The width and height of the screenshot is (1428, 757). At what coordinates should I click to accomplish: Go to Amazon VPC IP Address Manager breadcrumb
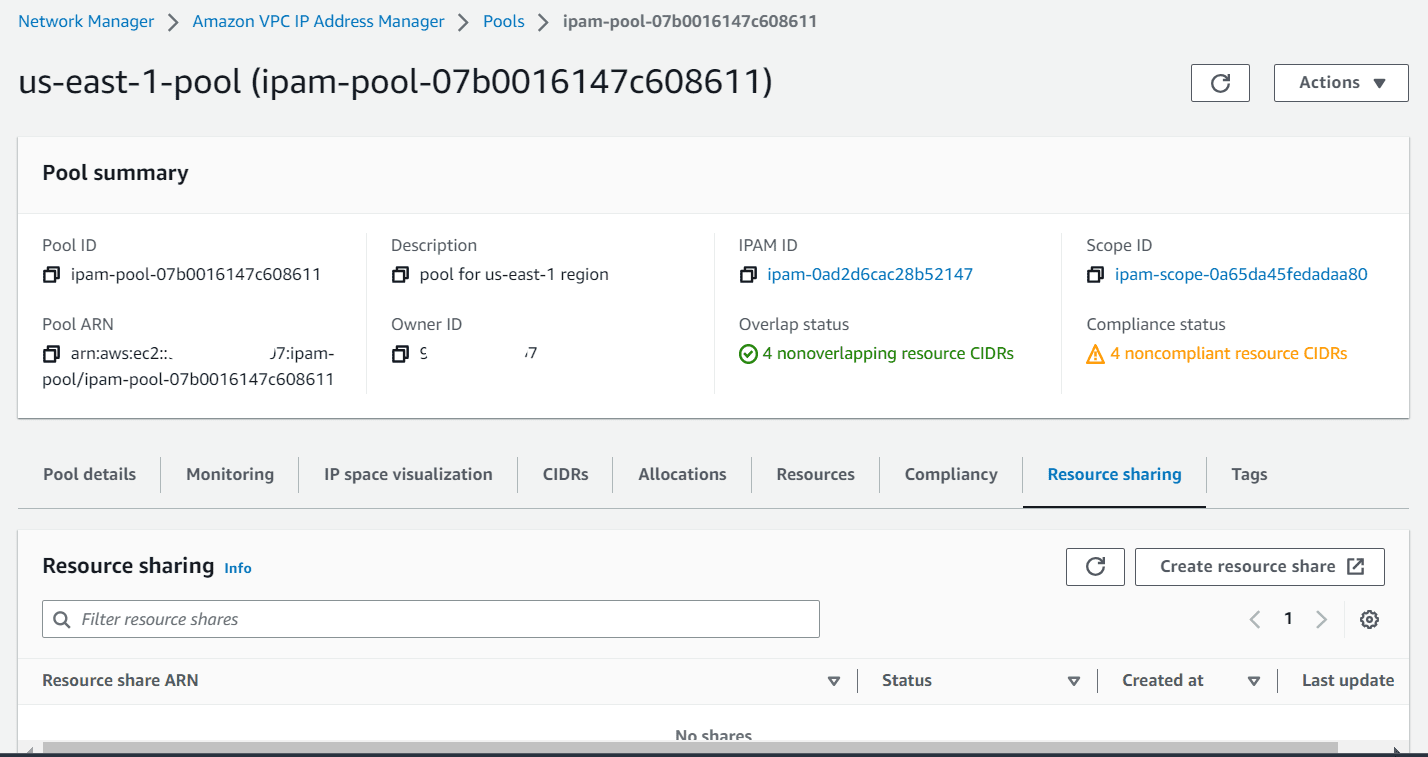318,22
